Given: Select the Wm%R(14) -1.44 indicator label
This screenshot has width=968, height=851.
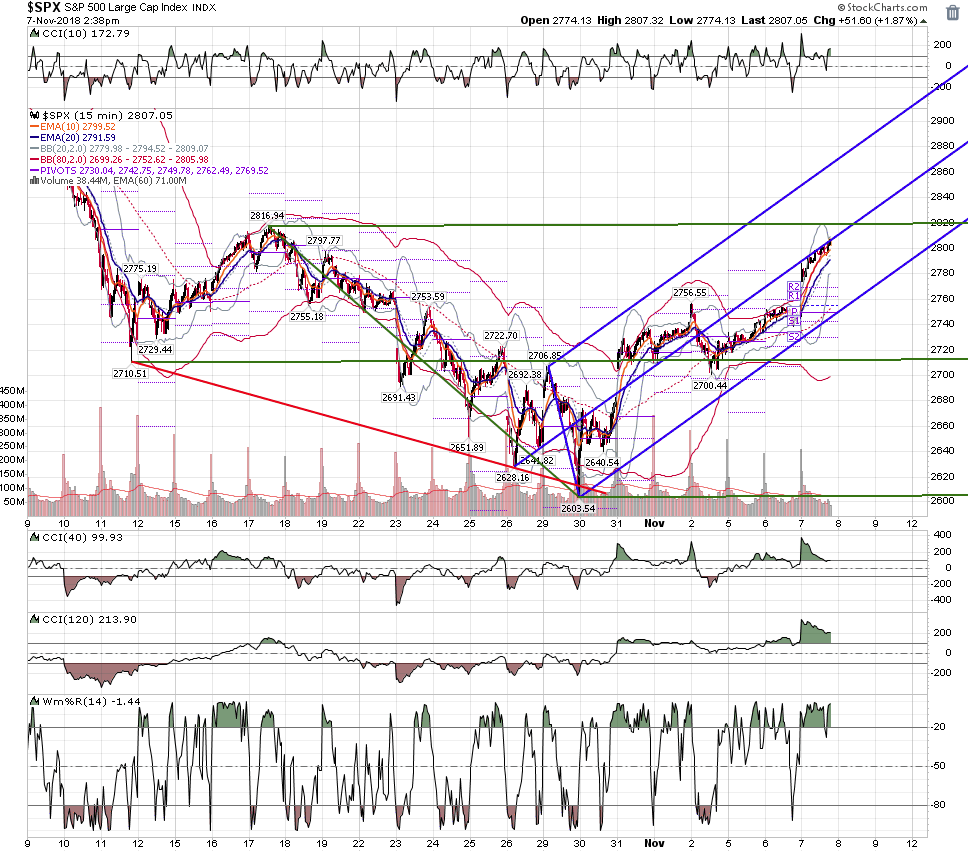Looking at the screenshot, I should click(x=91, y=702).
